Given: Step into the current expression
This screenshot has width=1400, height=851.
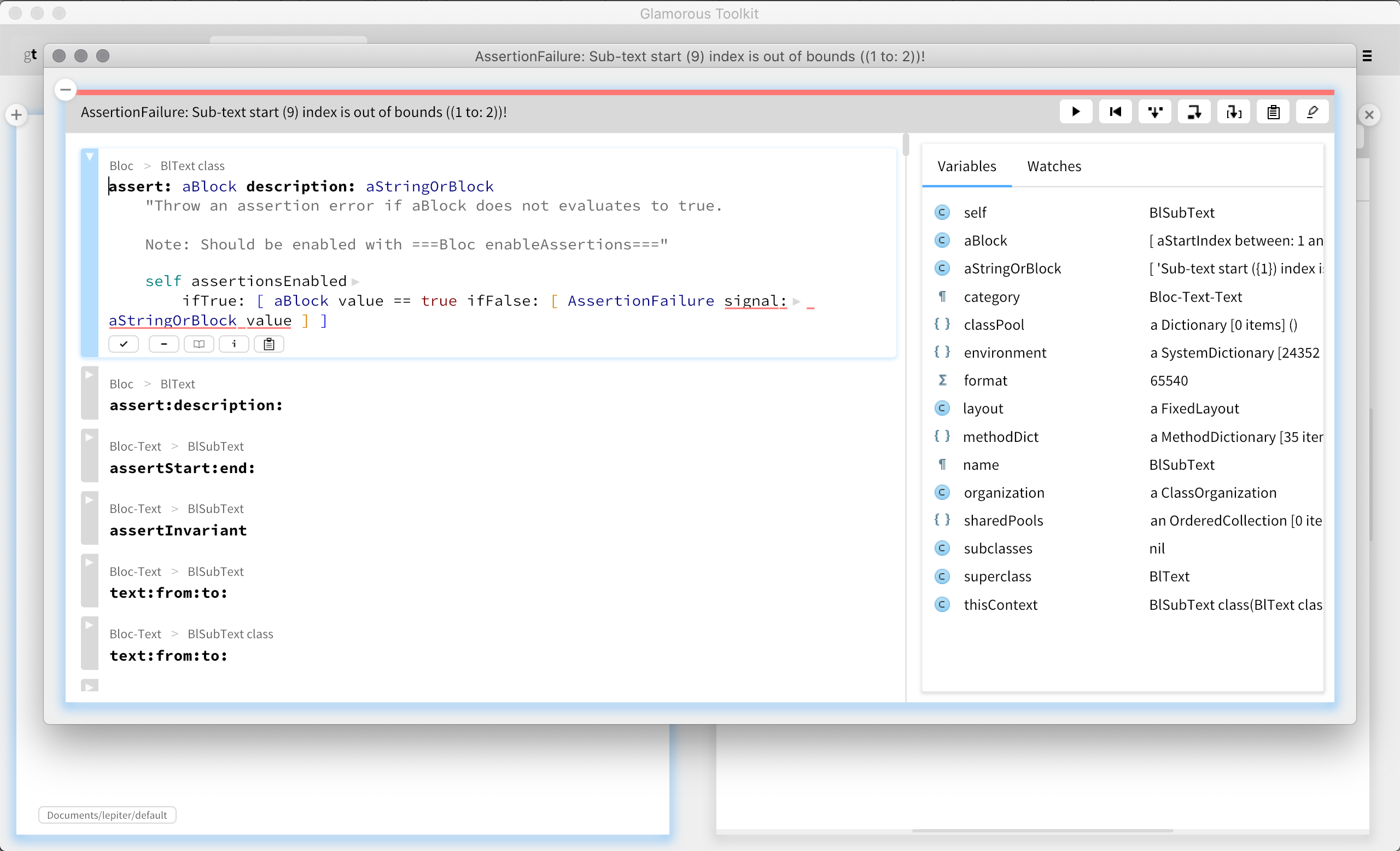Looking at the screenshot, I should 1154,112.
